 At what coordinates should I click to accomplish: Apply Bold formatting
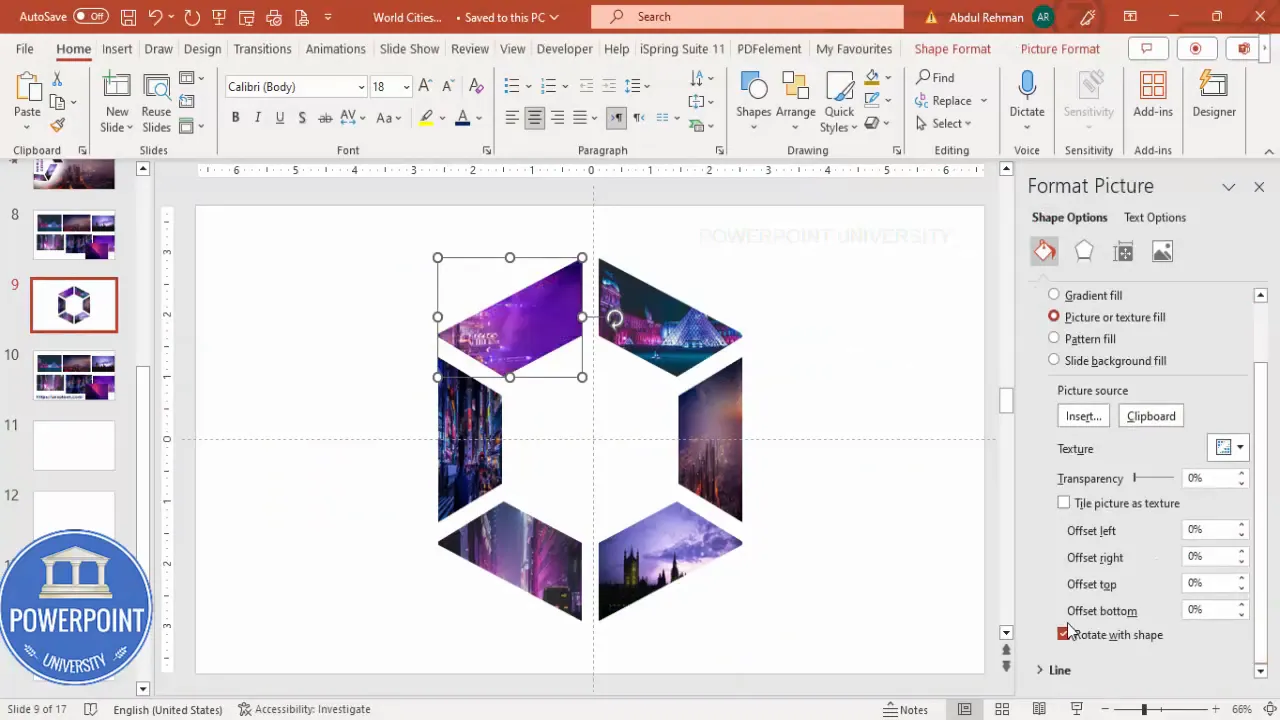pyautogui.click(x=235, y=118)
